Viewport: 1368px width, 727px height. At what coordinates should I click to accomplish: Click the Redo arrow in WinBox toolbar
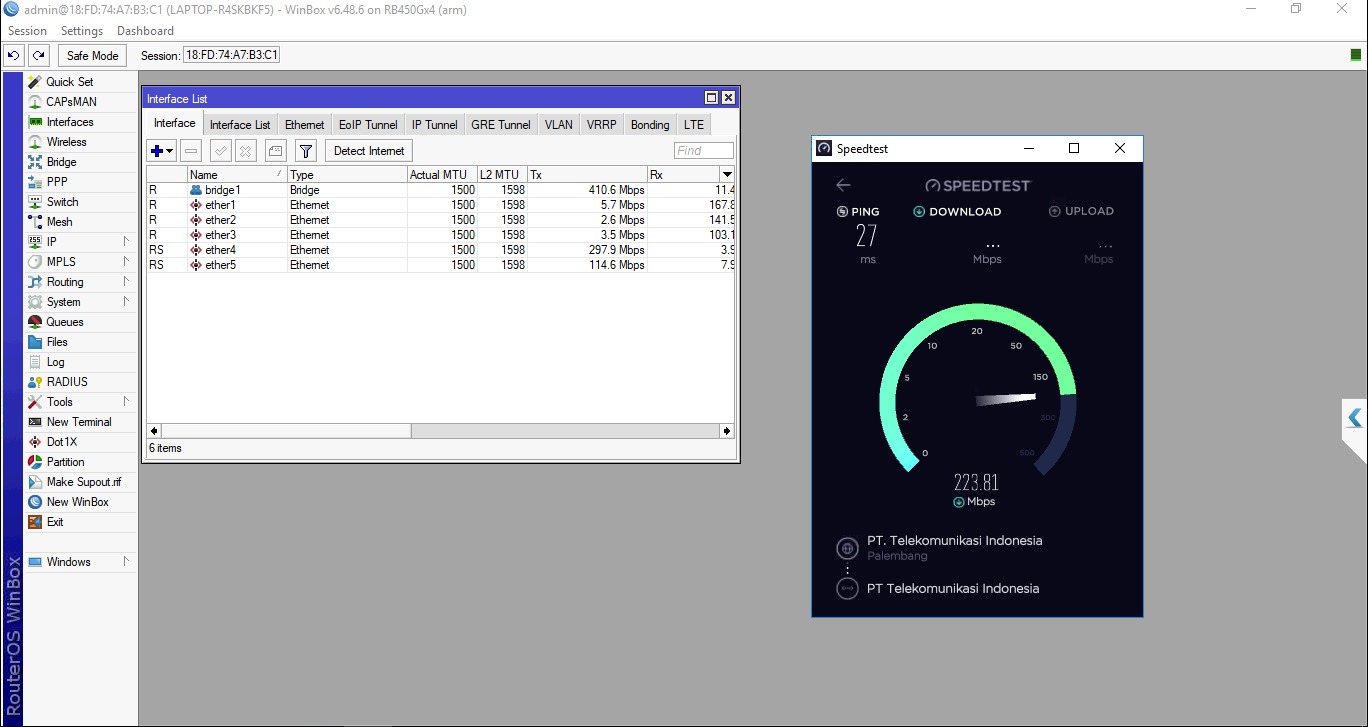pos(38,56)
